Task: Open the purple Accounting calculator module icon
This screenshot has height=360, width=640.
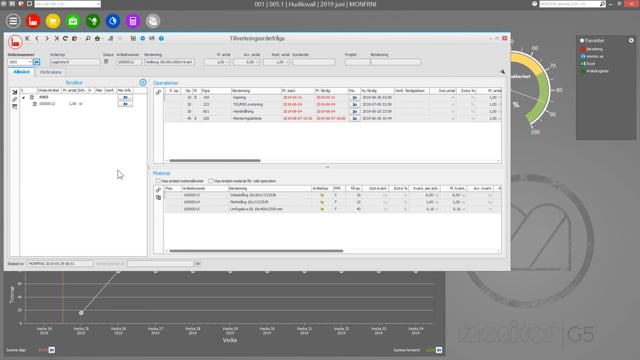Action: [x=133, y=21]
